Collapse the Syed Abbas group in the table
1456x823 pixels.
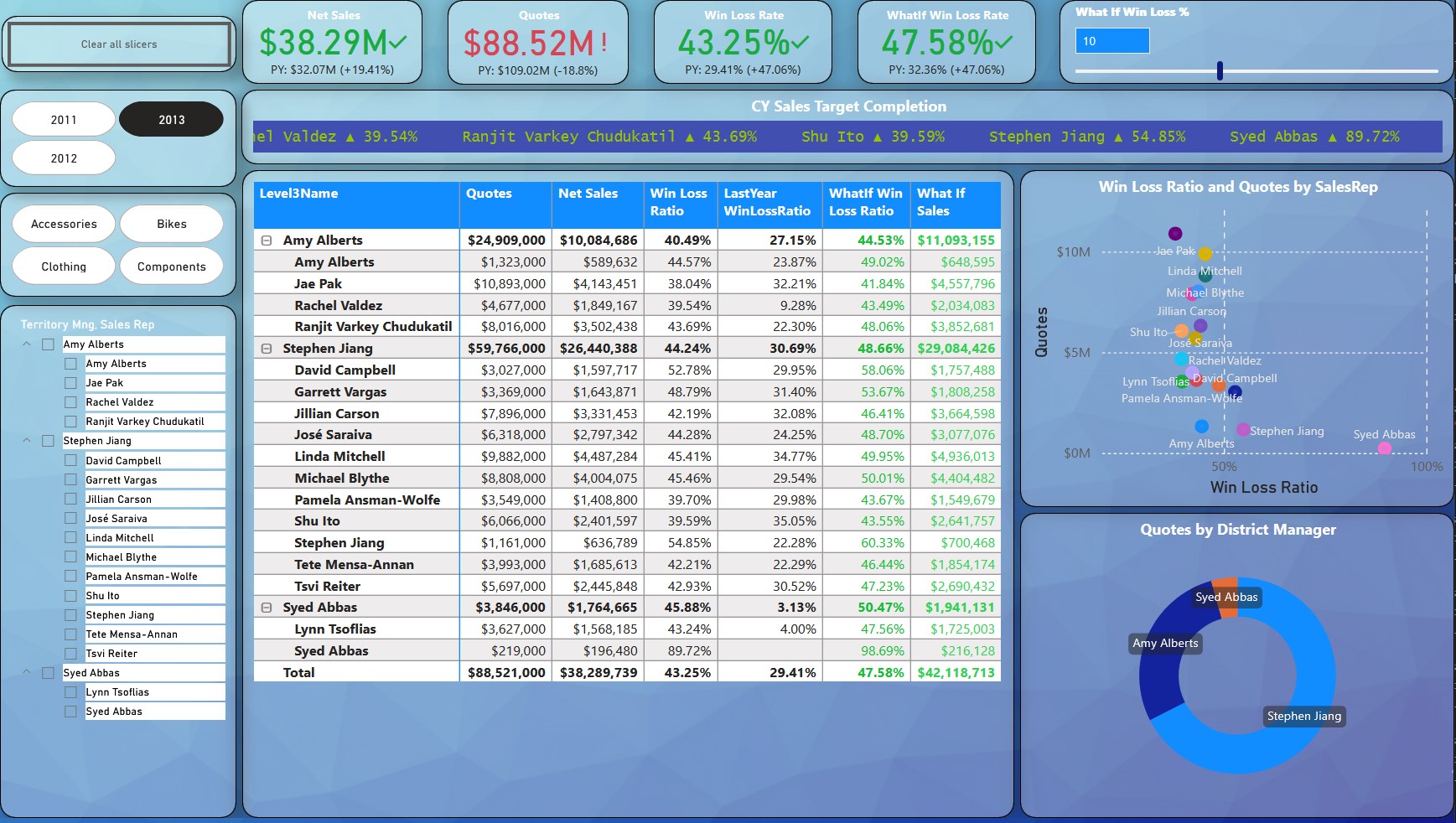267,608
